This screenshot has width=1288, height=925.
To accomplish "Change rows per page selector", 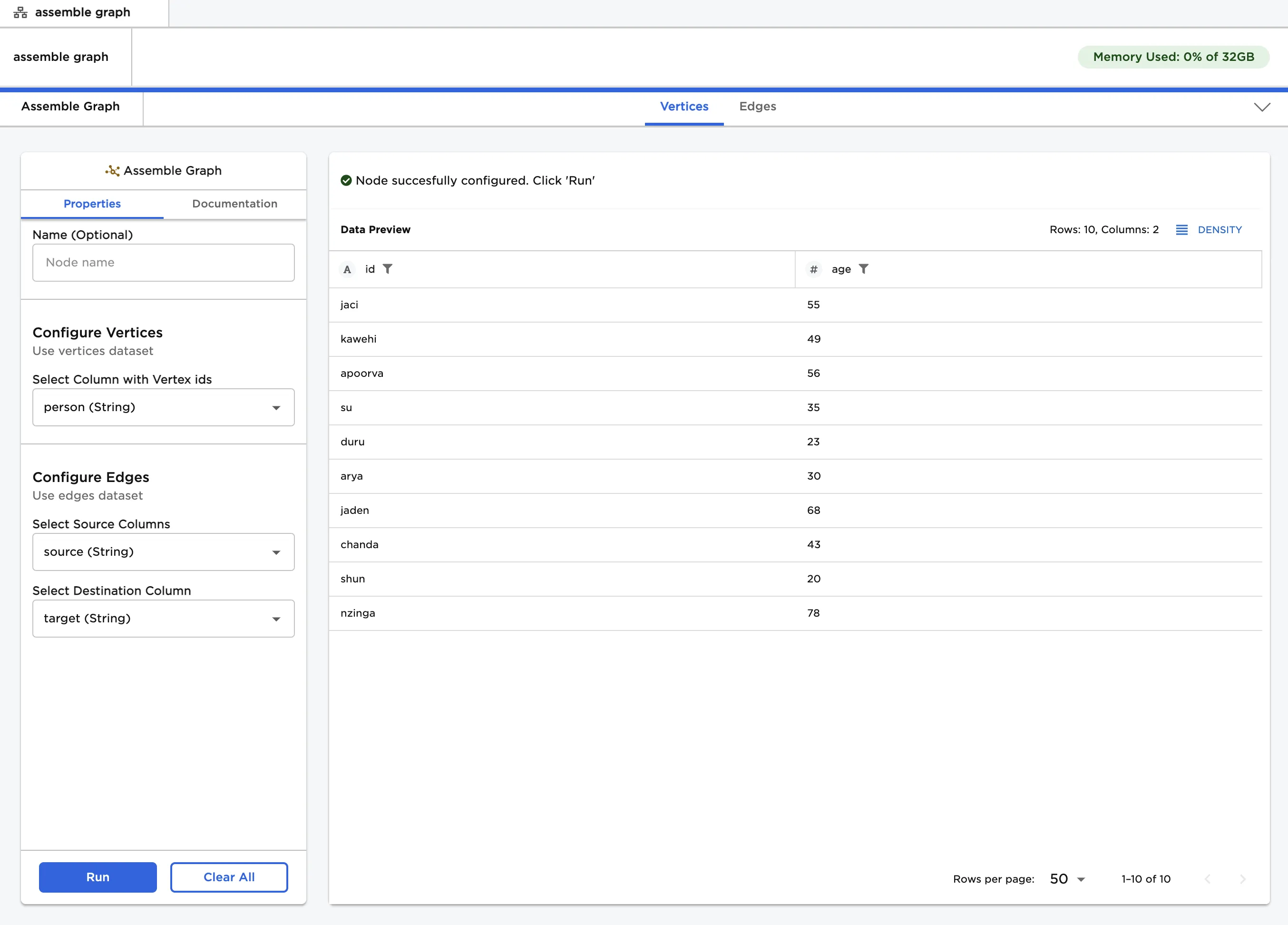I will (1067, 879).
